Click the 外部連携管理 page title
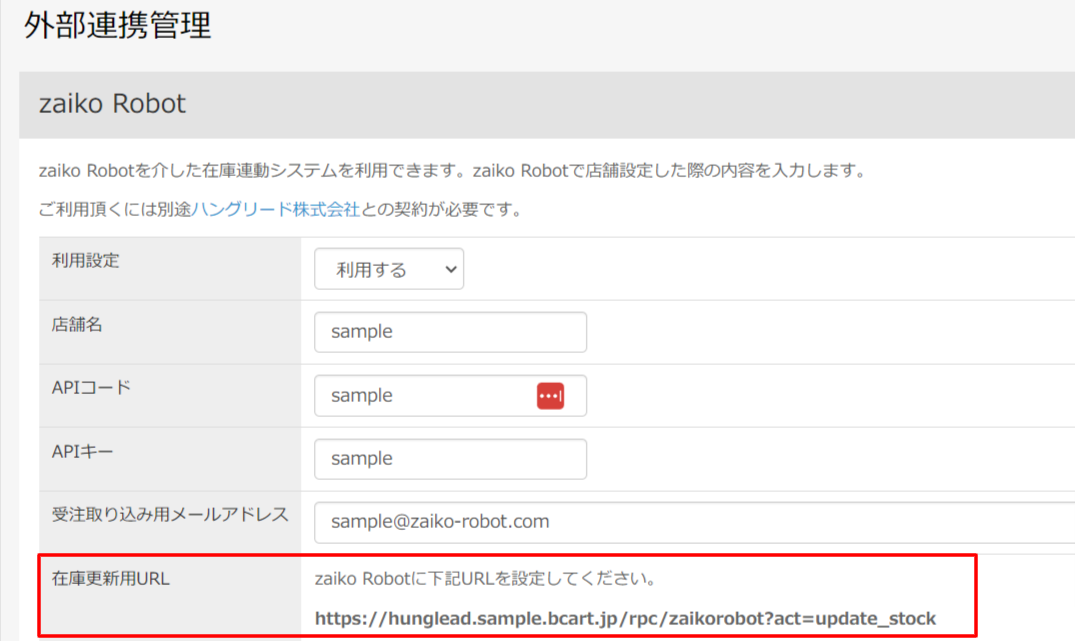 [x=117, y=25]
